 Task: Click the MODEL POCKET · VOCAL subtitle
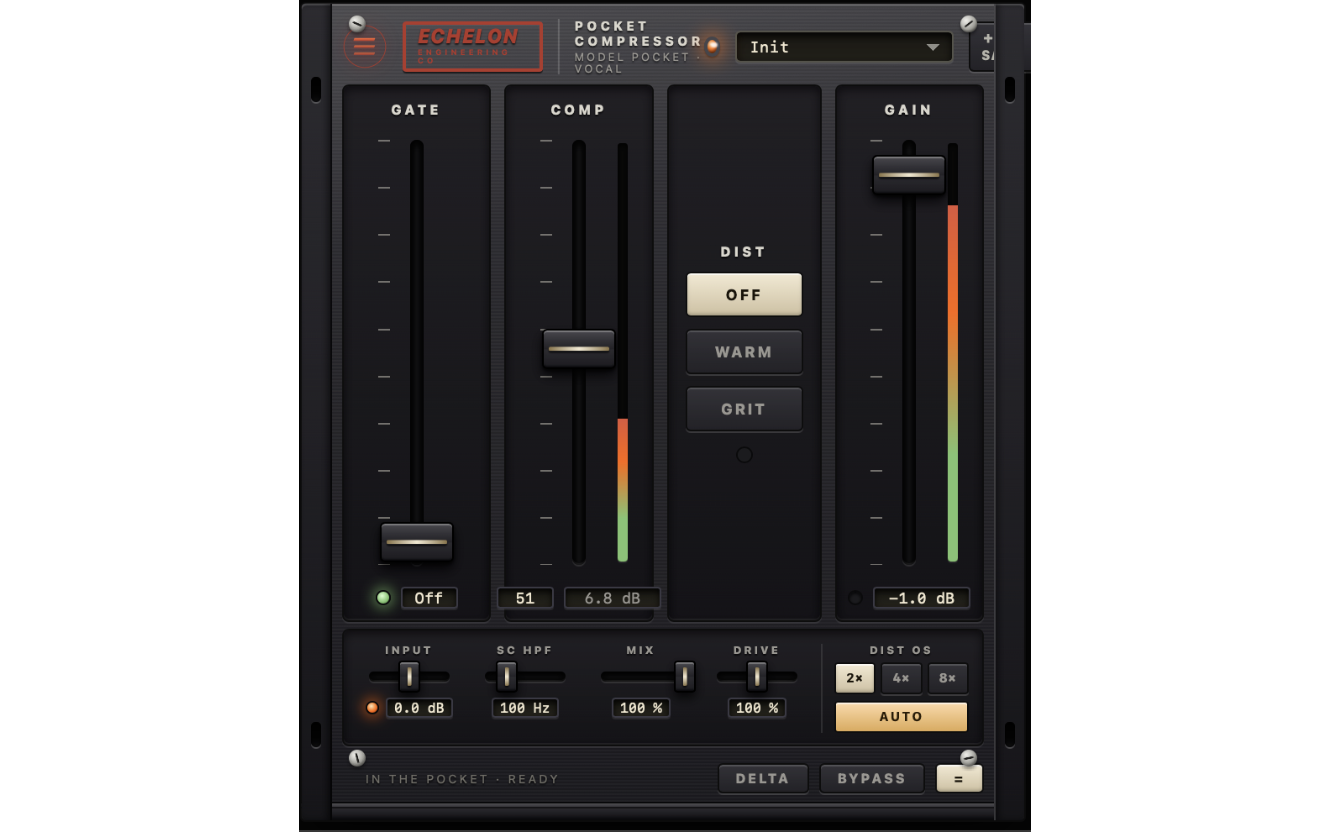coord(637,63)
